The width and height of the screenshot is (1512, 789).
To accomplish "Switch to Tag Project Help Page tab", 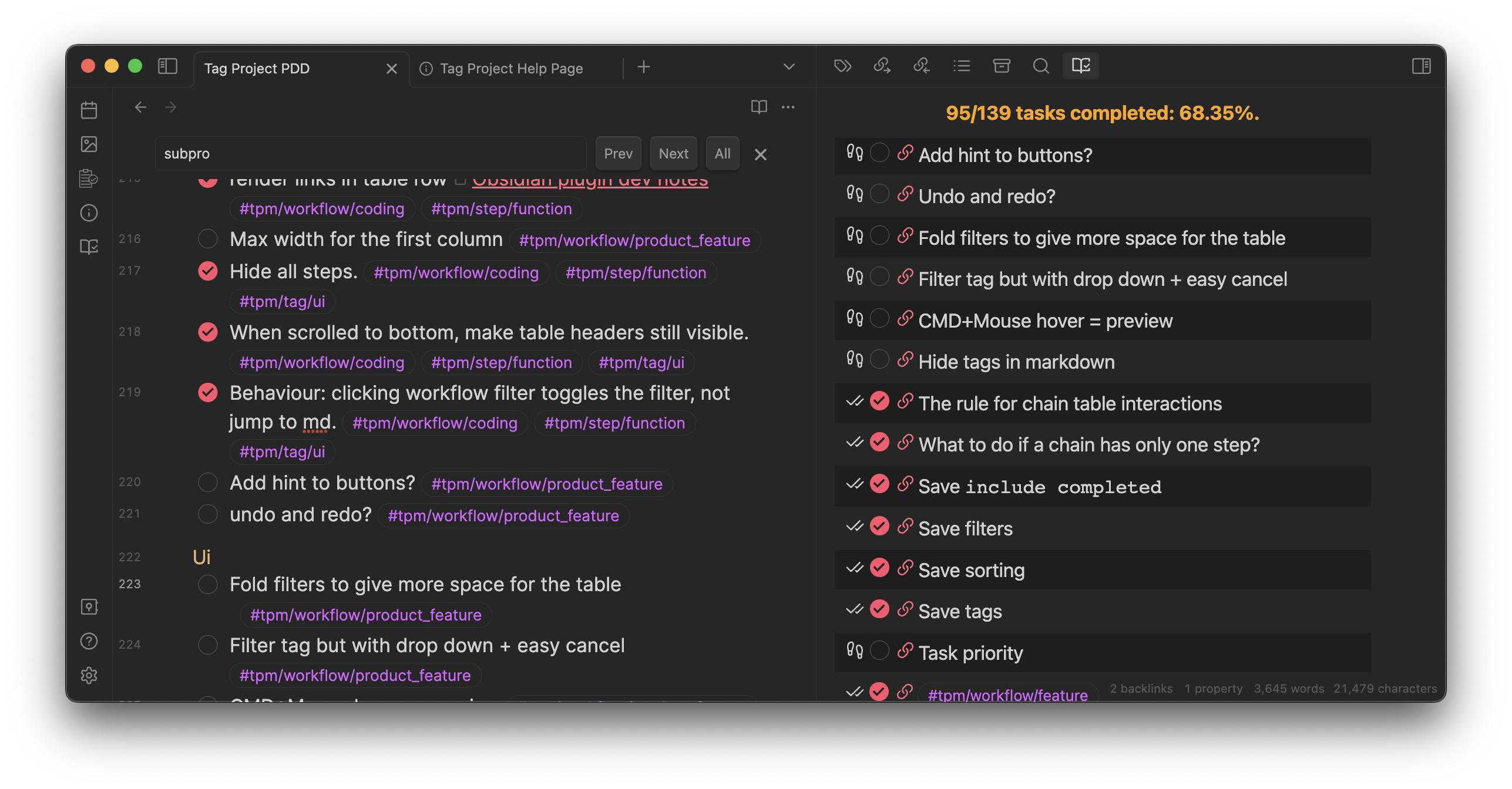I will 510,69.
